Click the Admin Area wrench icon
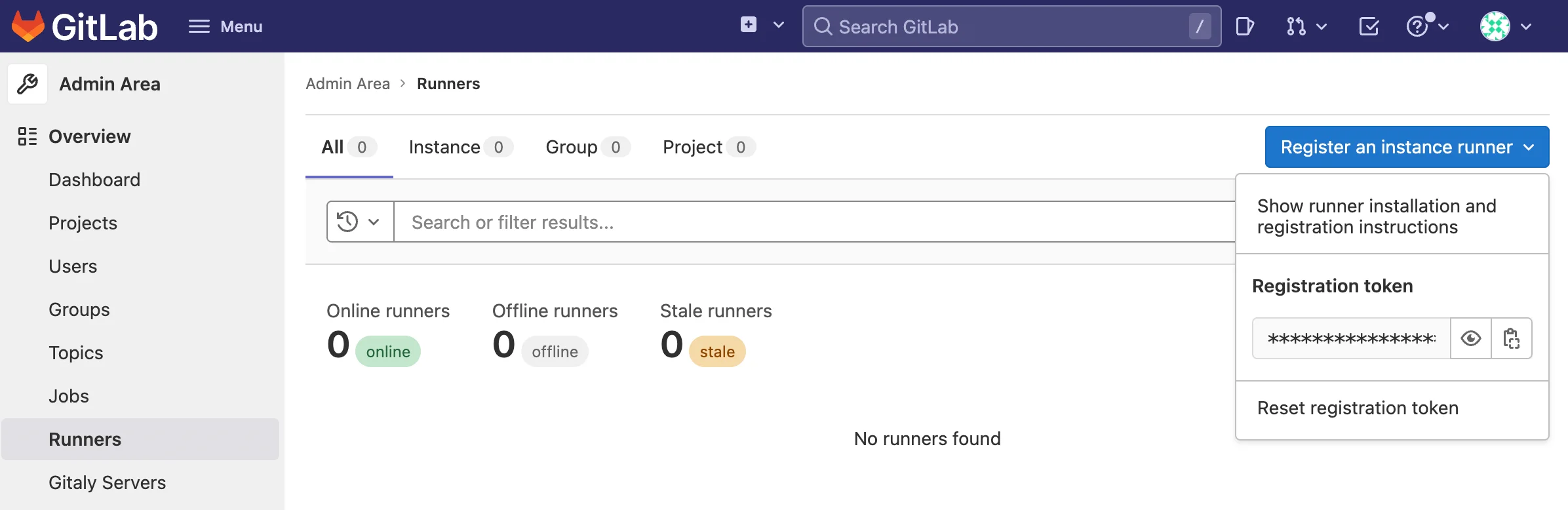The image size is (1568, 510). (28, 84)
